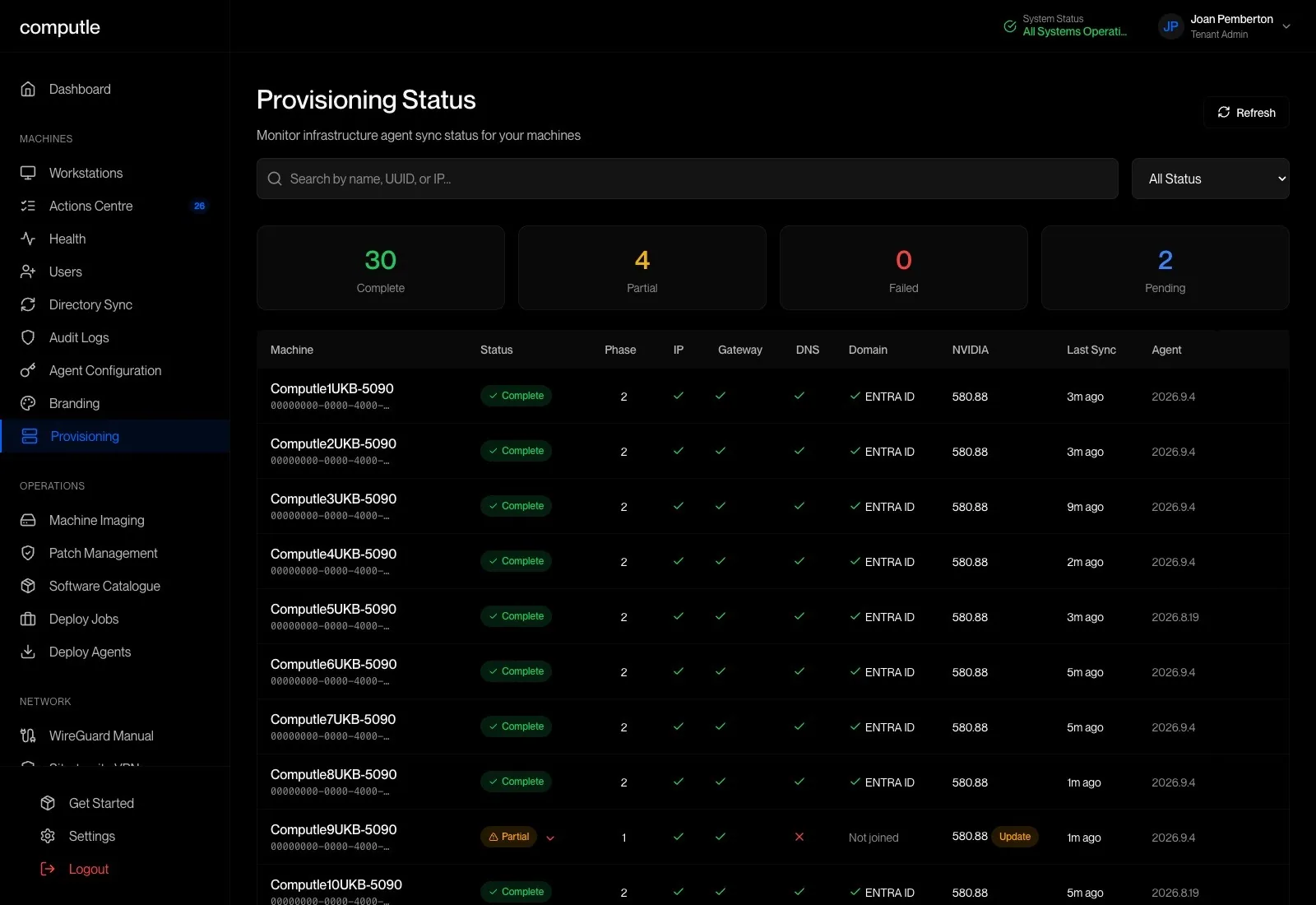Click the Refresh circular arrows icon

pos(1224,112)
